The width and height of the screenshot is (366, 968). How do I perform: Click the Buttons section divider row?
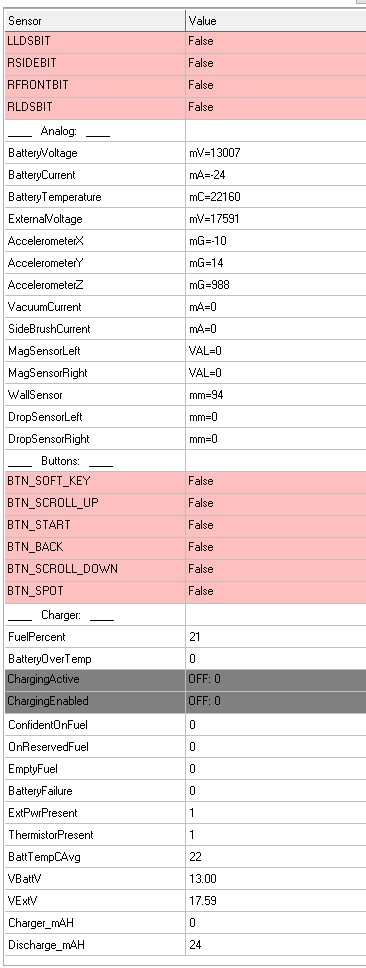point(185,461)
